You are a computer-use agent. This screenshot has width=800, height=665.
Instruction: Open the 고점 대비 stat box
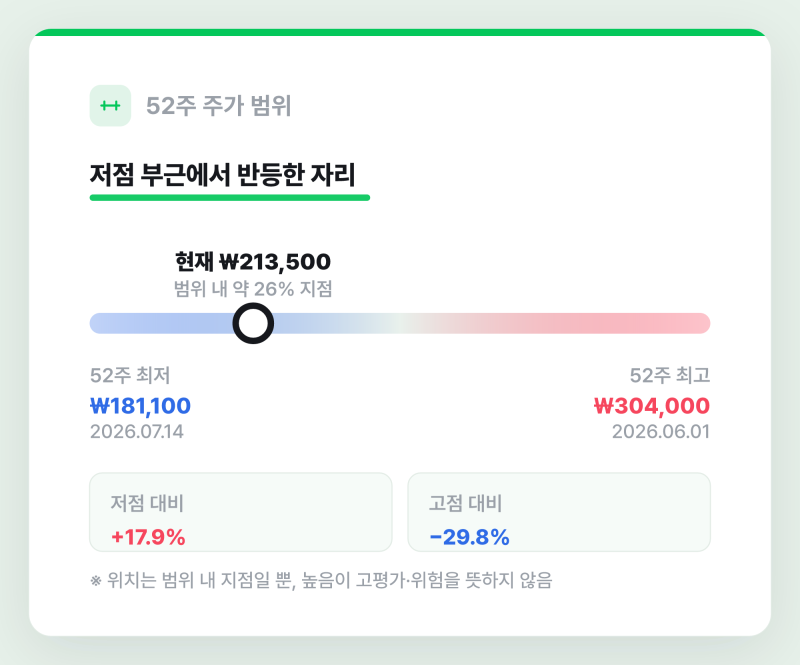559,512
